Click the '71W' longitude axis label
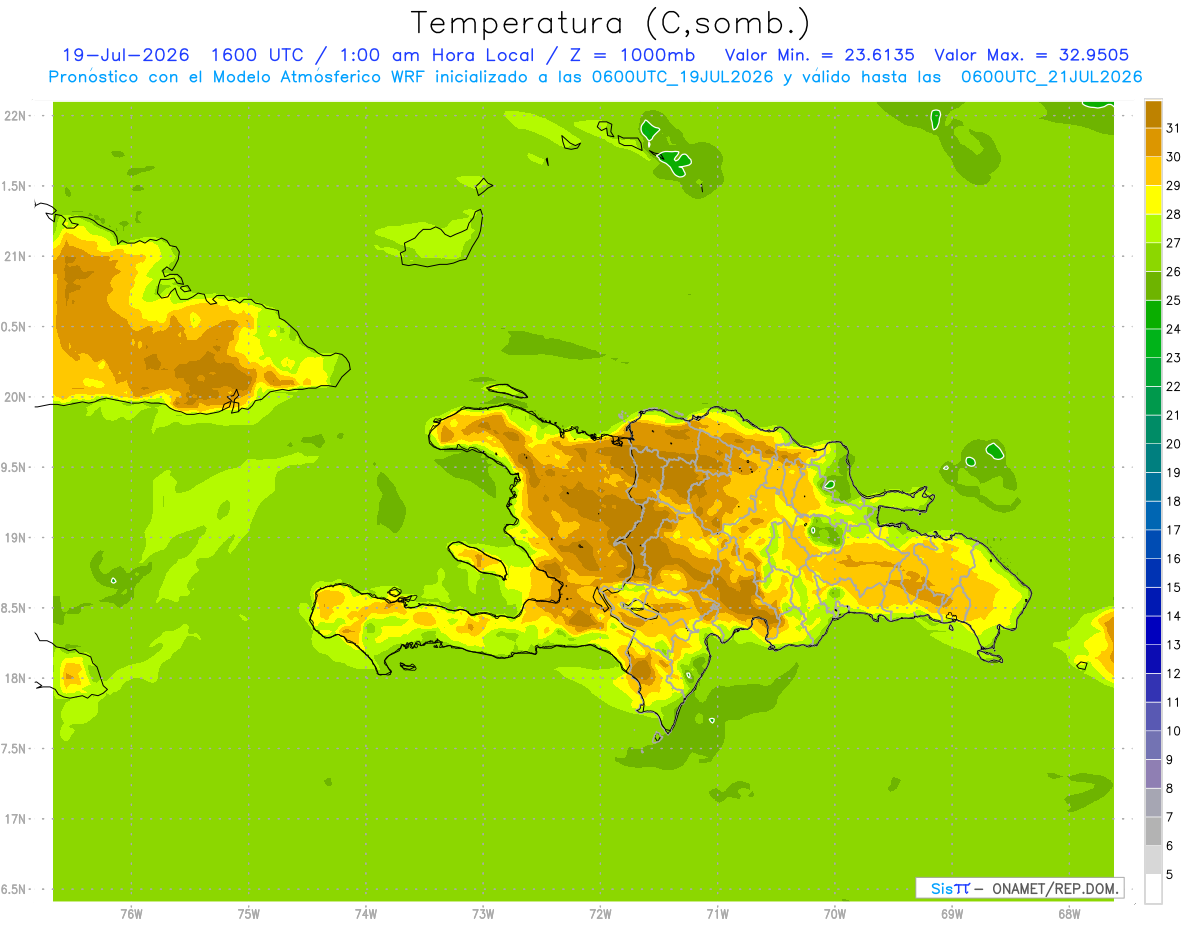This screenshot has height=927, width=1200. coord(717,913)
